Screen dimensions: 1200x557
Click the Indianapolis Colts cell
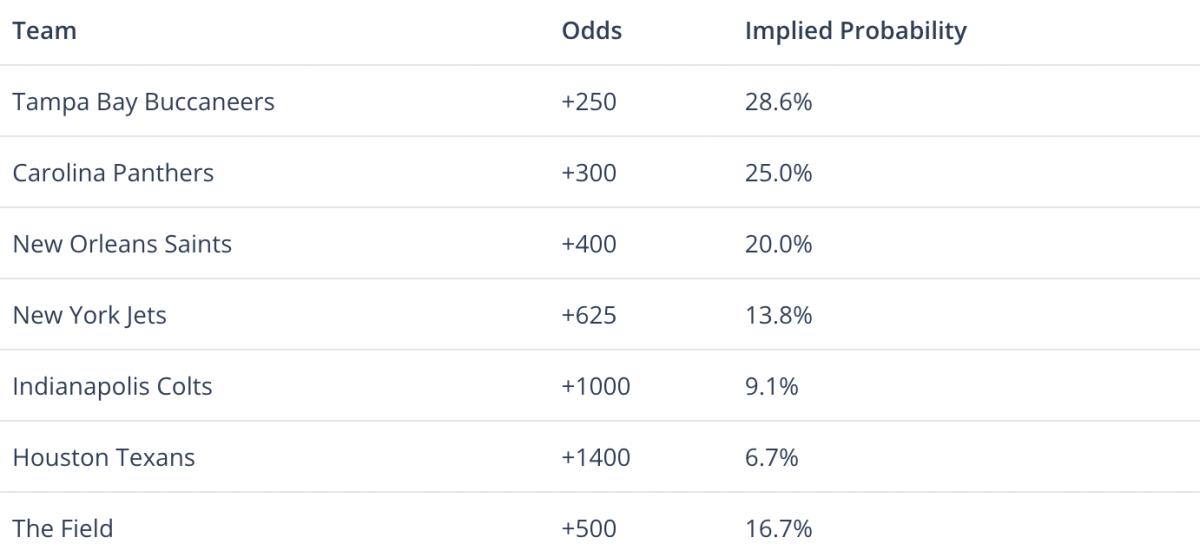point(112,387)
